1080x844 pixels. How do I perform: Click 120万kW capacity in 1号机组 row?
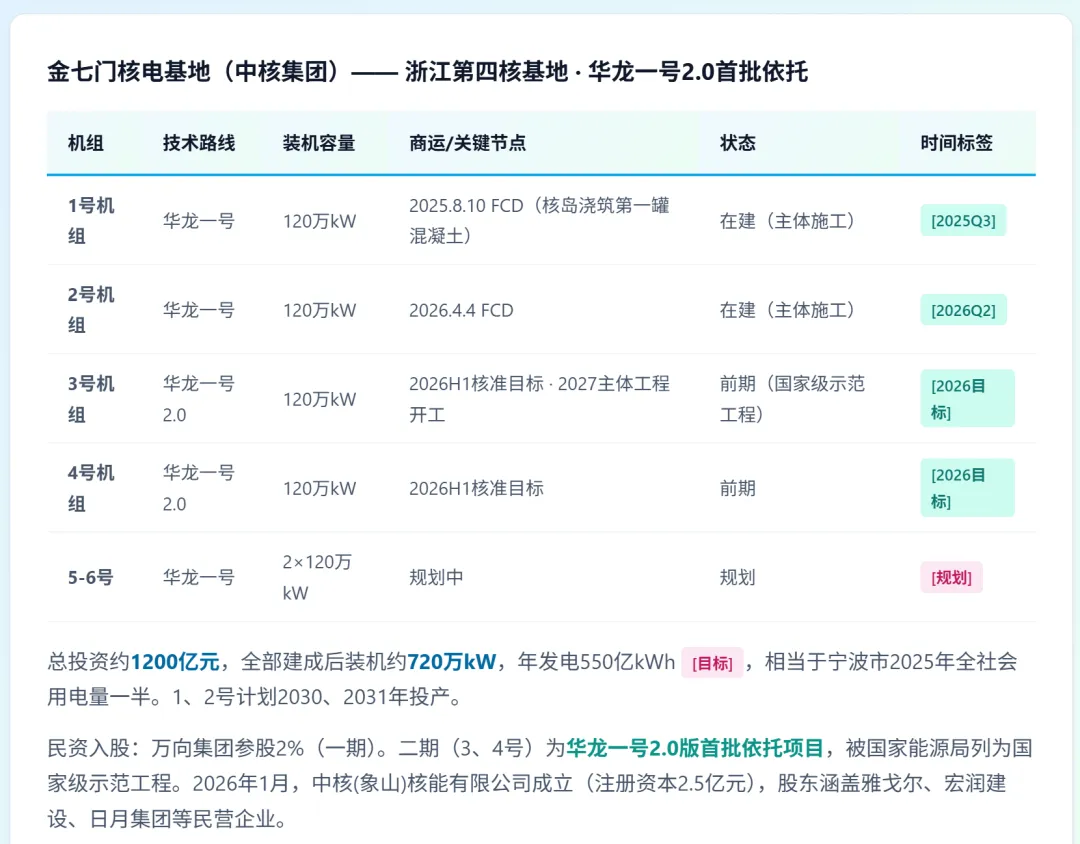click(x=320, y=221)
